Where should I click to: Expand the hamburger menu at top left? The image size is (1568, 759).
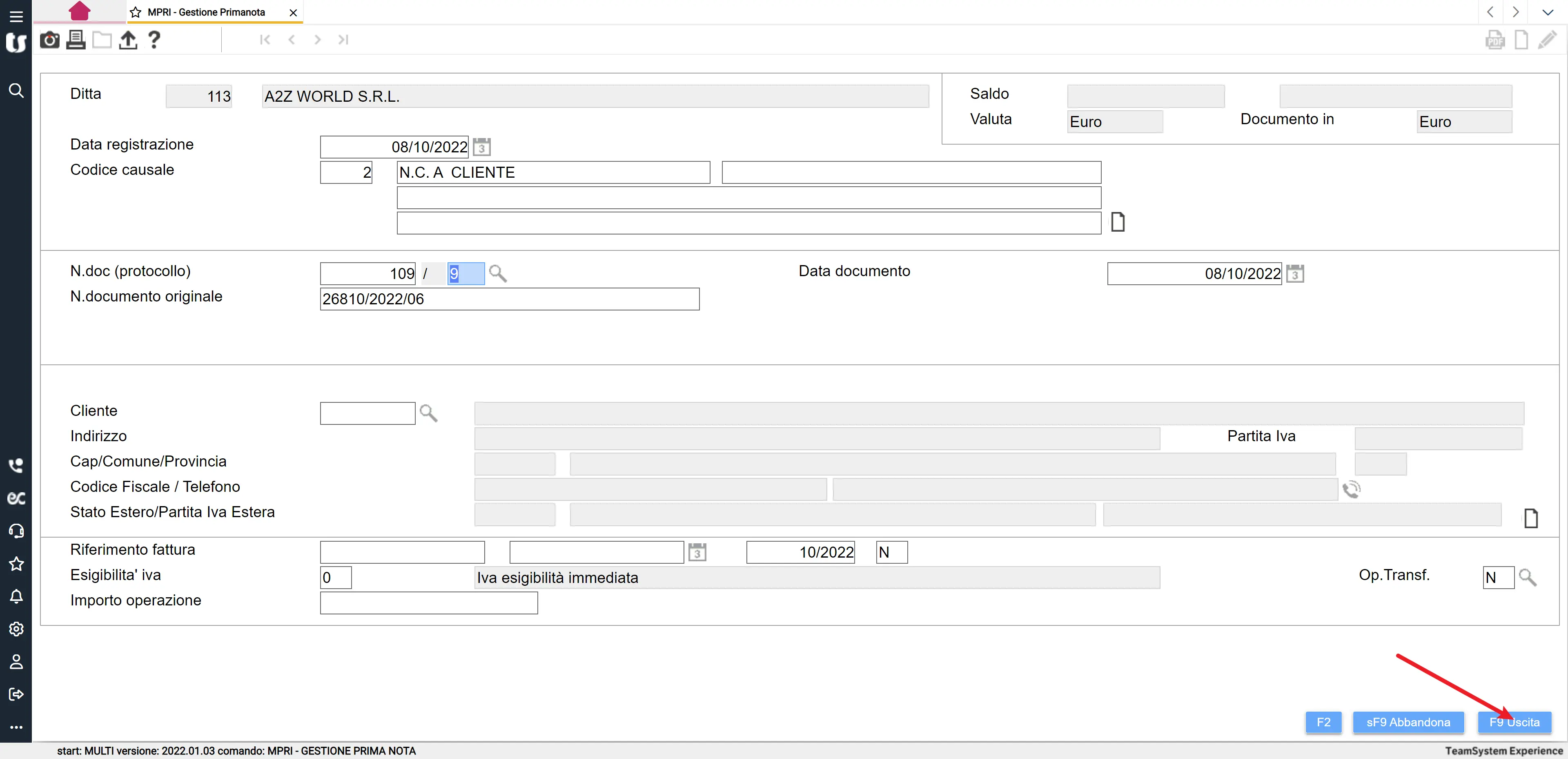click(x=16, y=16)
